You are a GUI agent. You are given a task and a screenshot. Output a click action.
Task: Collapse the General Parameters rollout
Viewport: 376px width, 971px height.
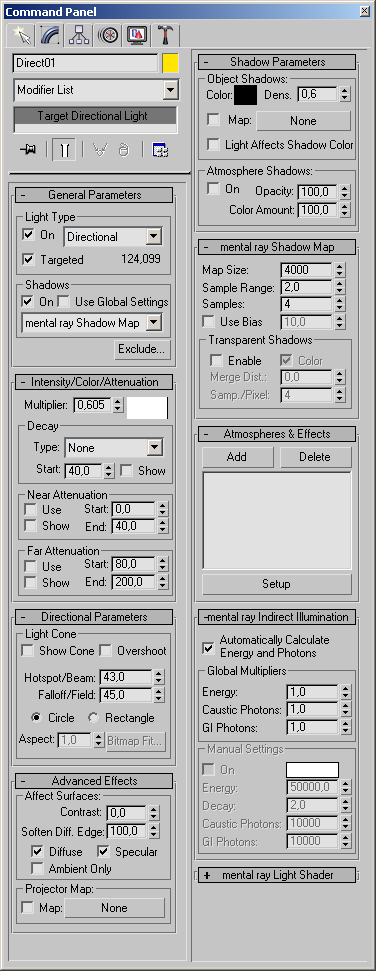click(x=95, y=195)
